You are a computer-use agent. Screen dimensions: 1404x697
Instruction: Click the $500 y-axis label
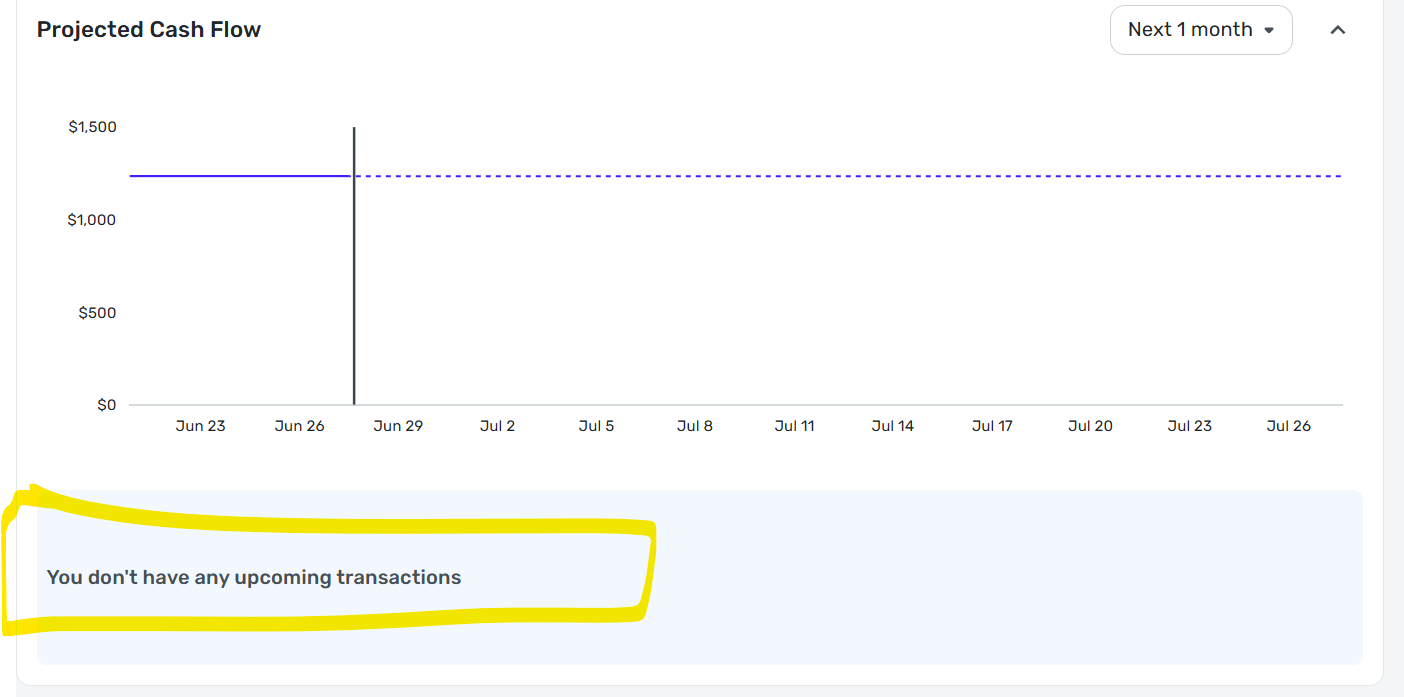pyautogui.click(x=97, y=313)
